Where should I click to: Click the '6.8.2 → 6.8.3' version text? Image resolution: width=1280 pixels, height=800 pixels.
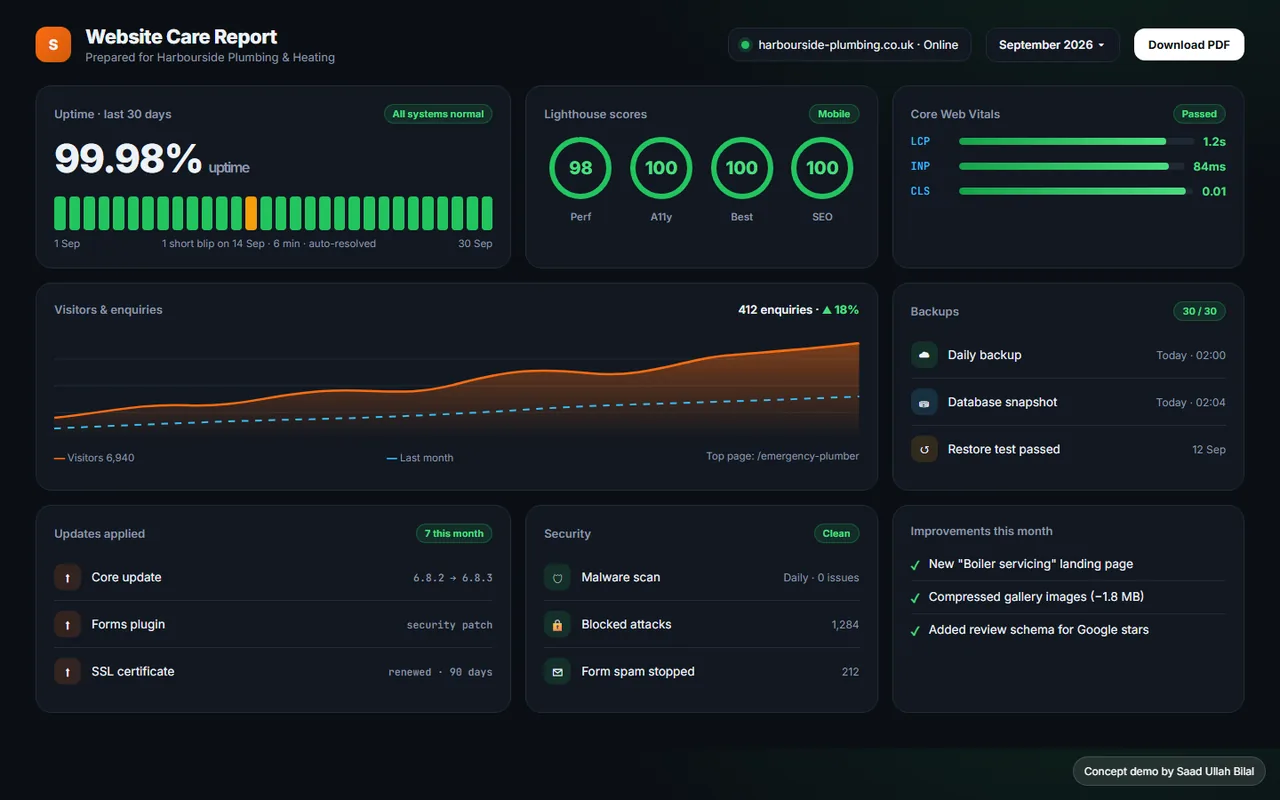pyautogui.click(x=453, y=578)
